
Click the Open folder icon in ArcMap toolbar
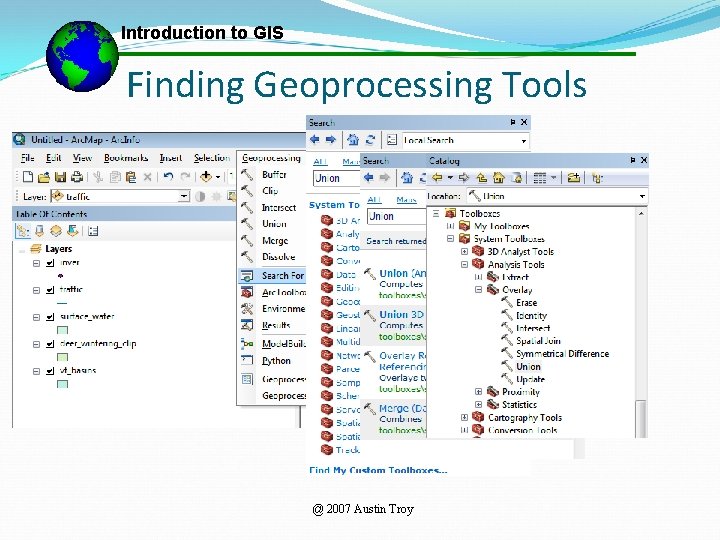[44, 177]
